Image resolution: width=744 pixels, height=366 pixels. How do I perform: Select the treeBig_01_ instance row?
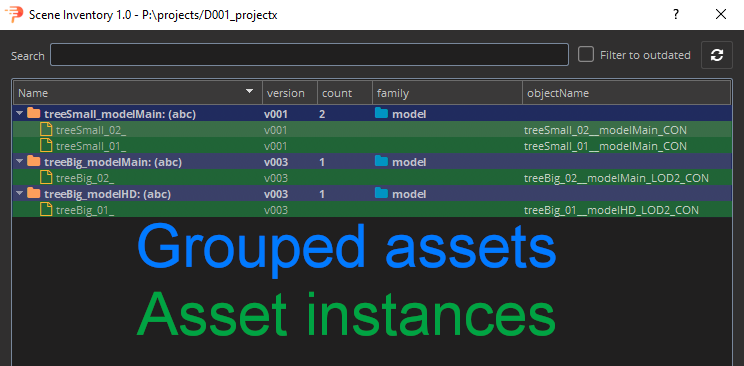tap(372, 209)
